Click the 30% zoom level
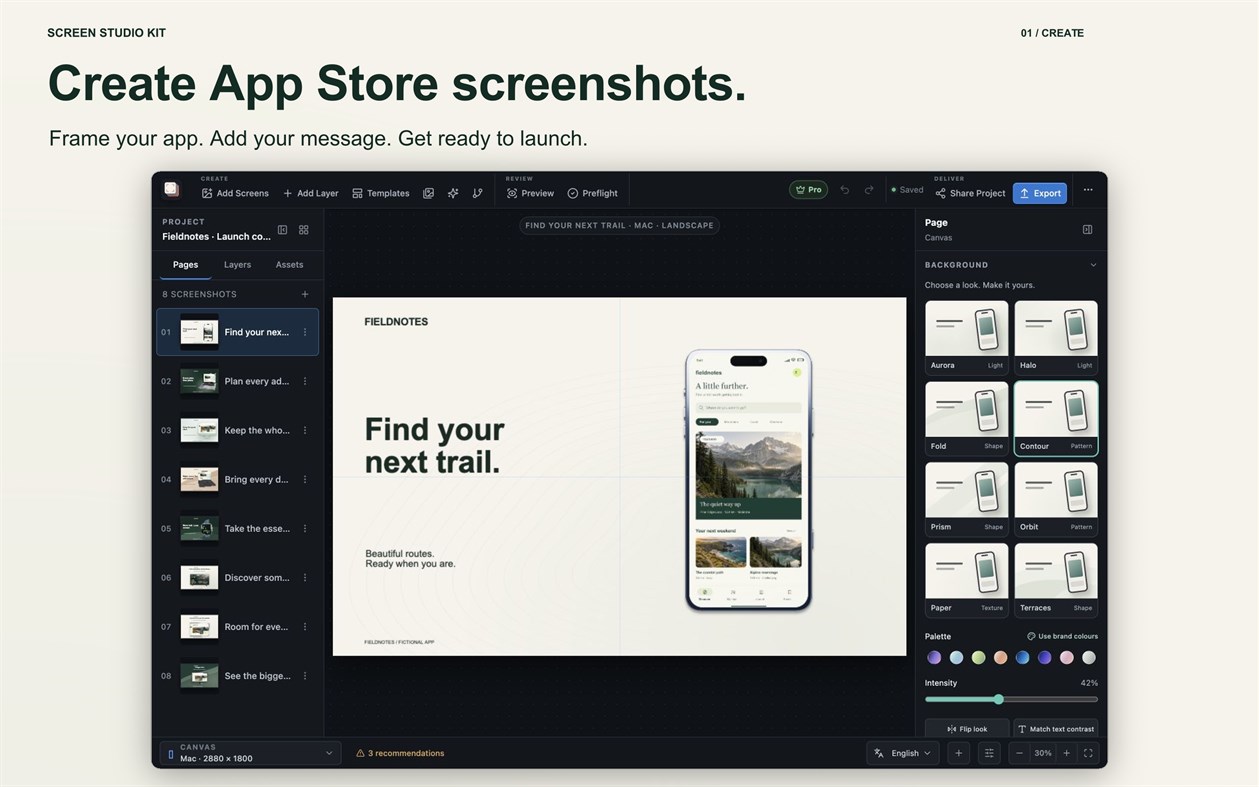1259x787 pixels. [1043, 753]
